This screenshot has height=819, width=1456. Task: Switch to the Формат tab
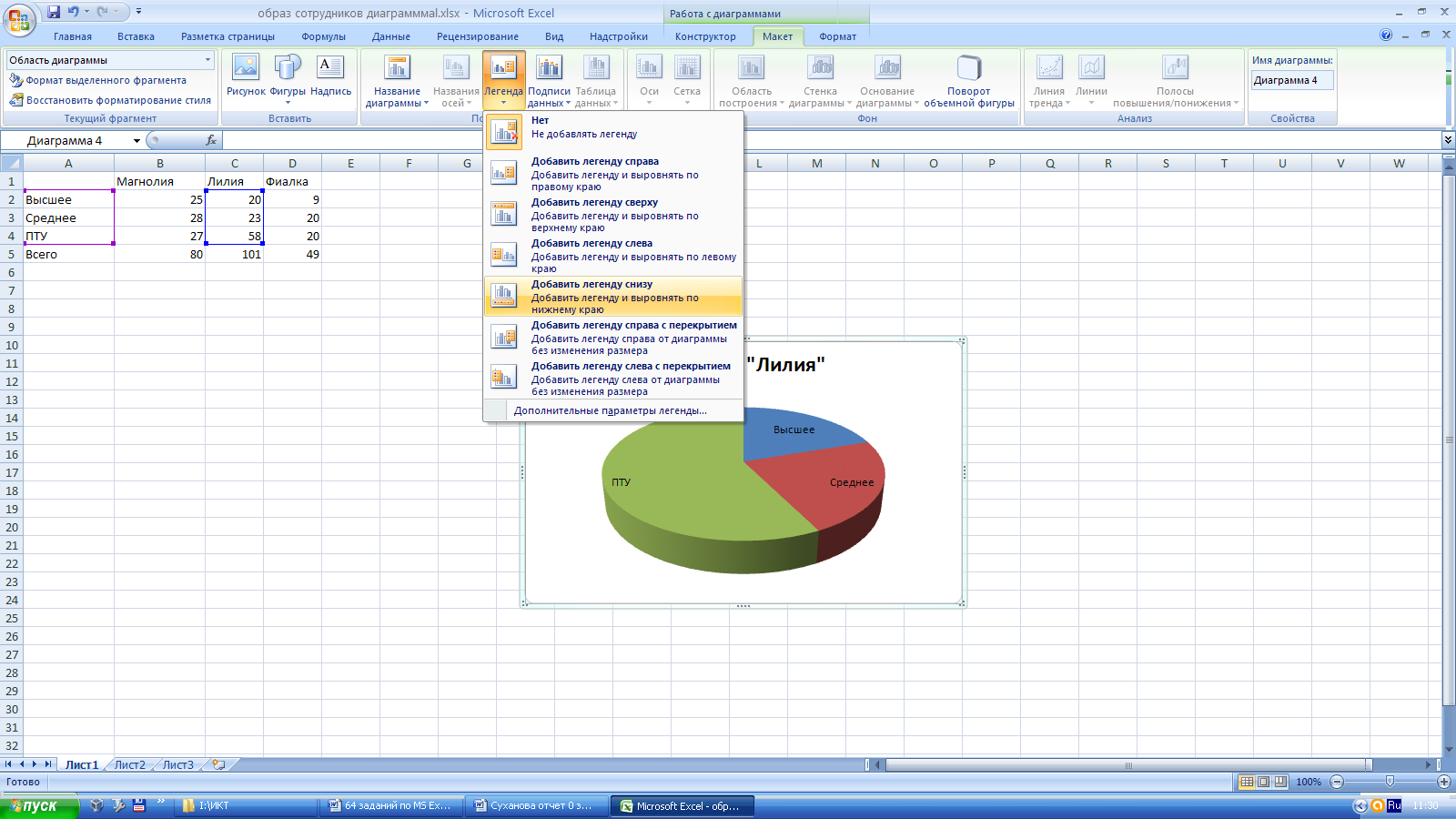click(x=837, y=36)
